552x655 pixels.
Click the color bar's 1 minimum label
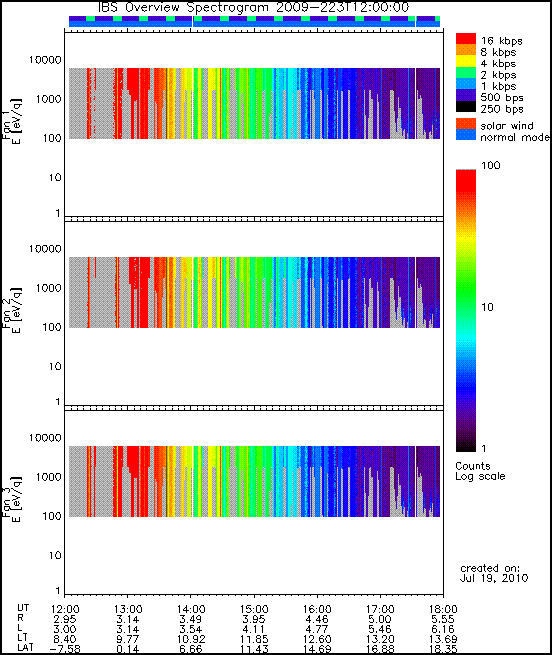point(484,449)
